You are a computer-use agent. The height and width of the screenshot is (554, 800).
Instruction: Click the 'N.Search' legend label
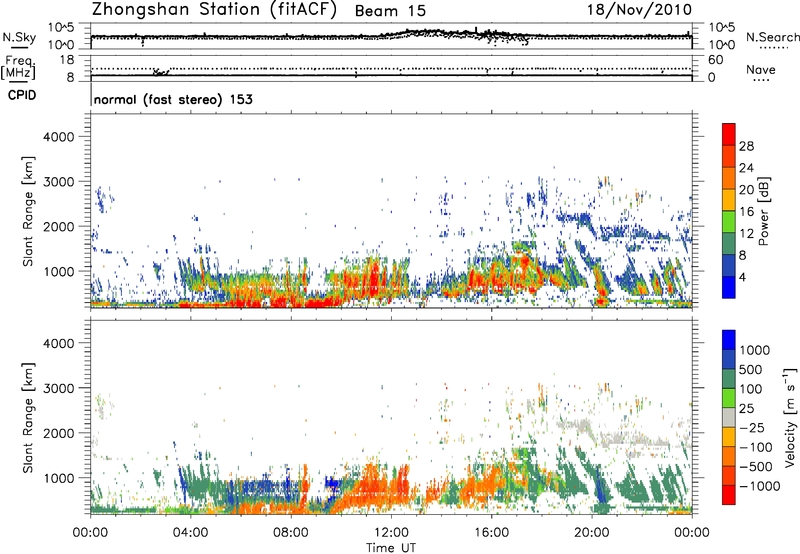click(773, 37)
